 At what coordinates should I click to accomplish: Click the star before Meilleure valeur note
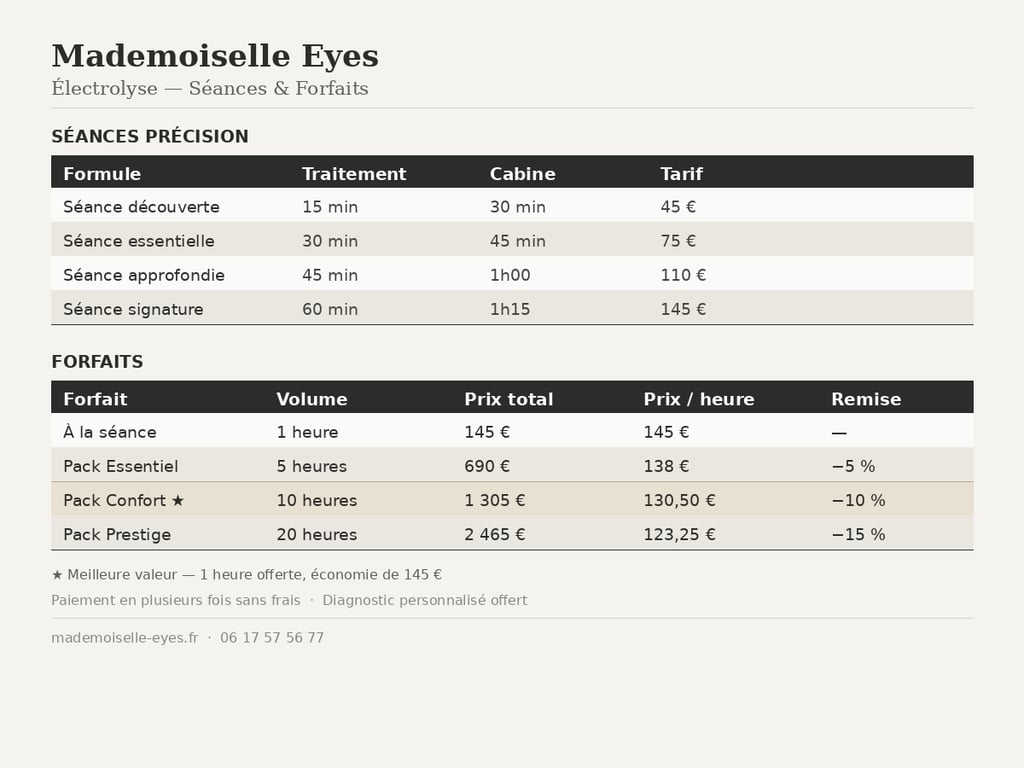pyautogui.click(x=57, y=575)
